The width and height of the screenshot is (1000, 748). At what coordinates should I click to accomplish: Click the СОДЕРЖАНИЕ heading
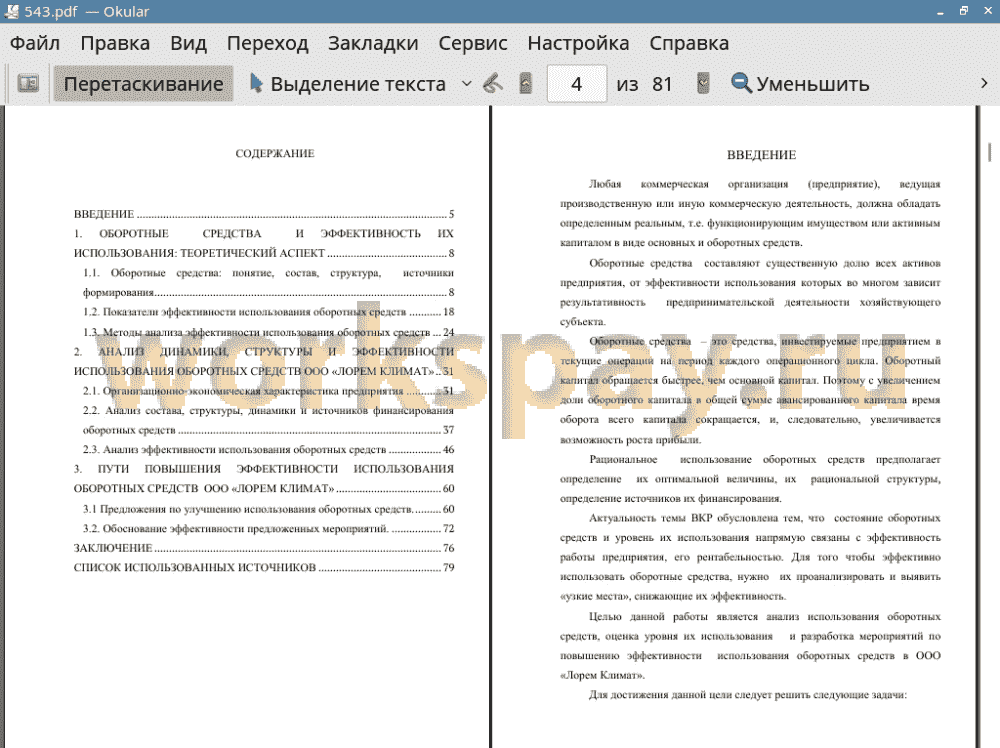(275, 154)
